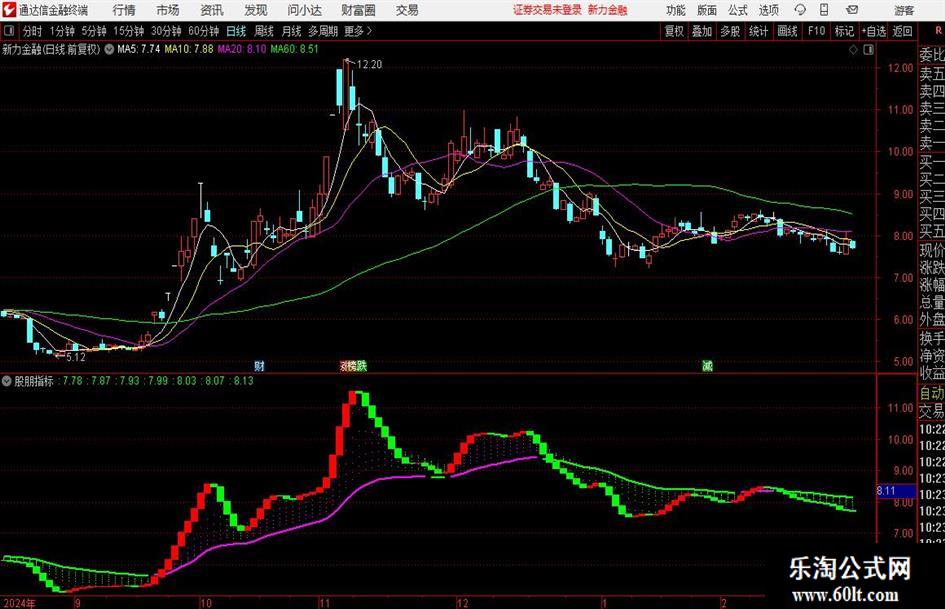Click the MA10: 7.88 label
This screenshot has width=945, height=609.
[189, 49]
